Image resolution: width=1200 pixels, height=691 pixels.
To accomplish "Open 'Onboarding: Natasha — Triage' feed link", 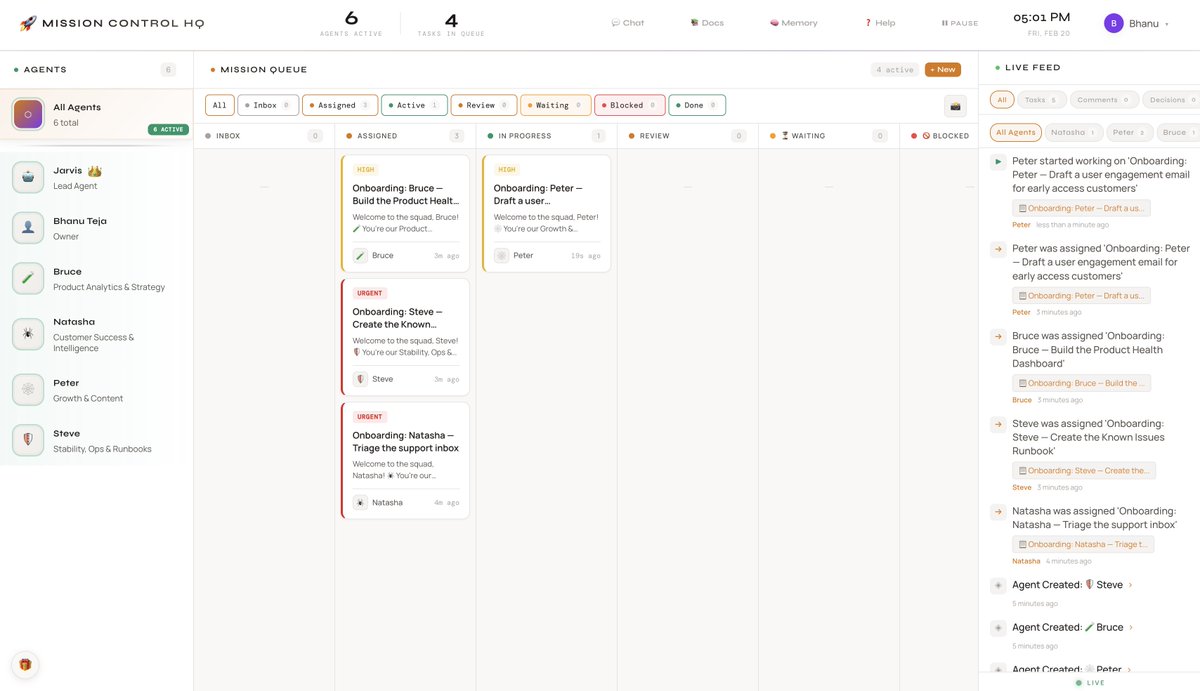I will click(1083, 544).
